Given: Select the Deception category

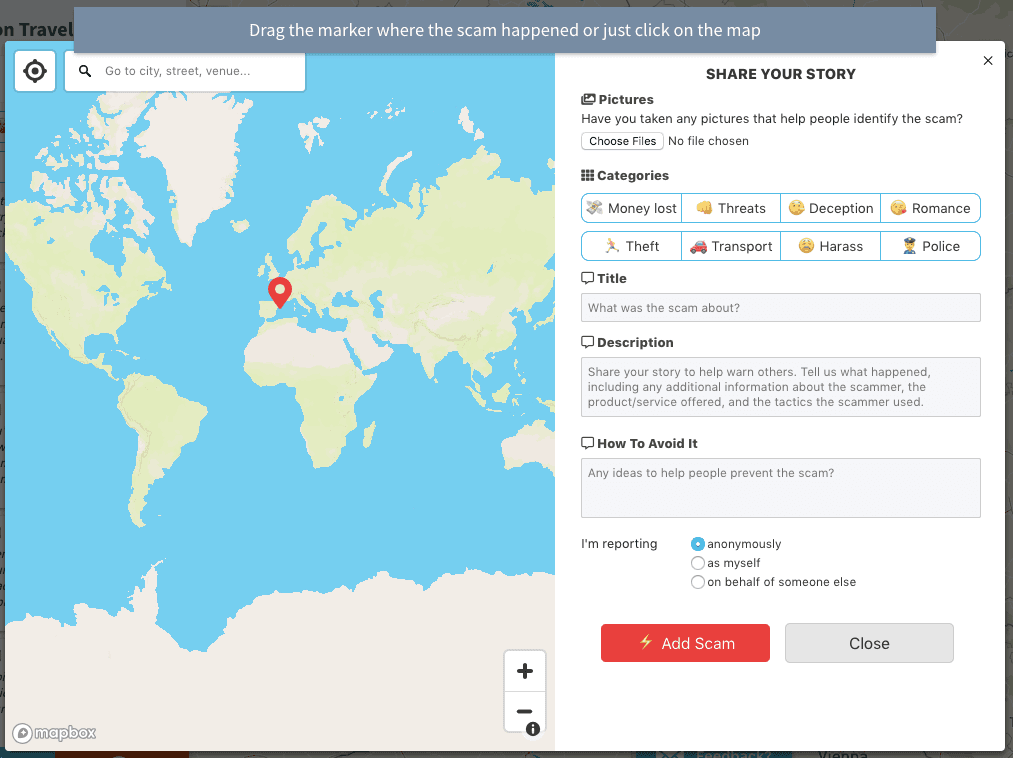Looking at the screenshot, I should (831, 208).
